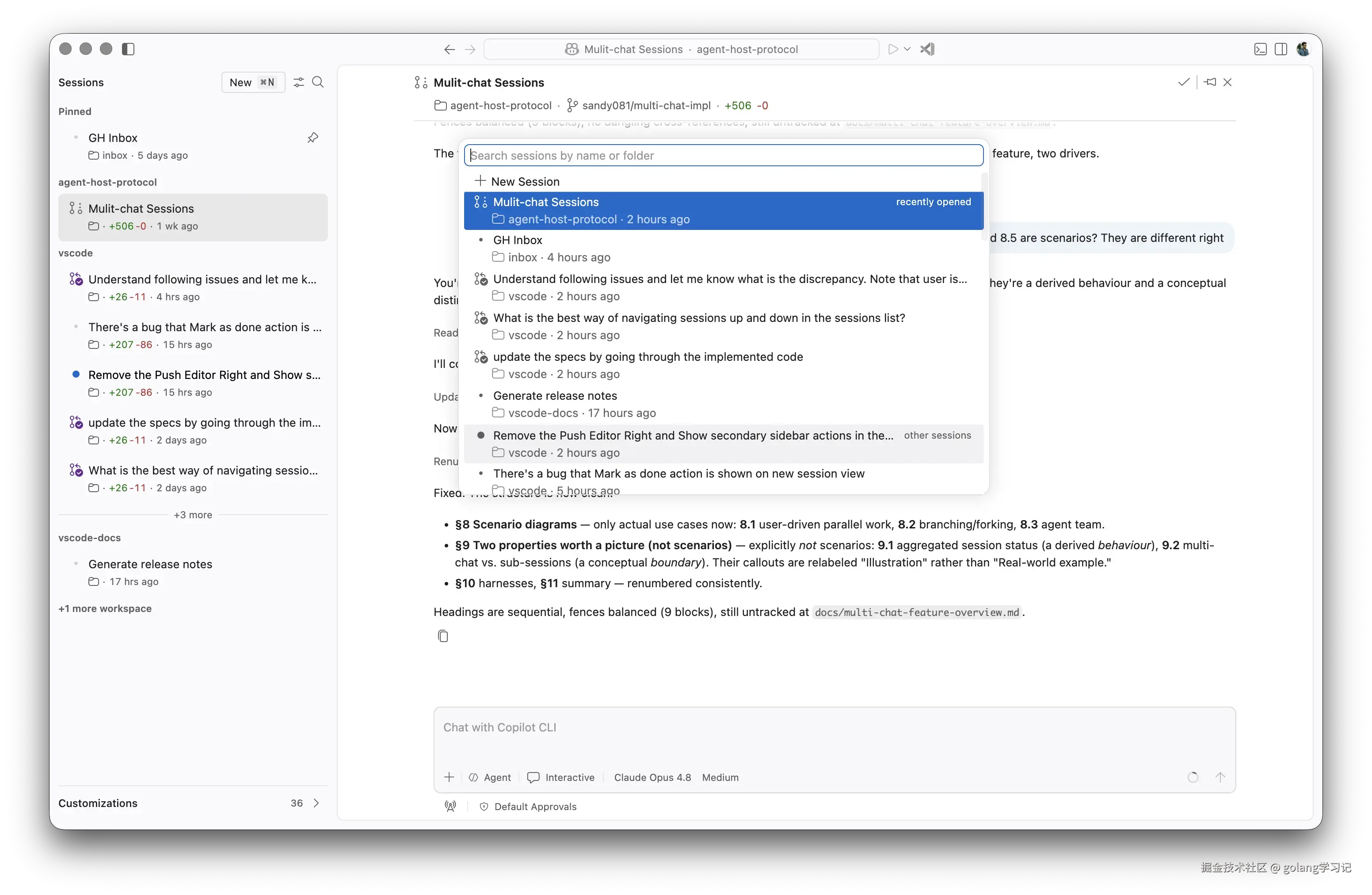Focus the Search sessions by name field

pos(724,156)
